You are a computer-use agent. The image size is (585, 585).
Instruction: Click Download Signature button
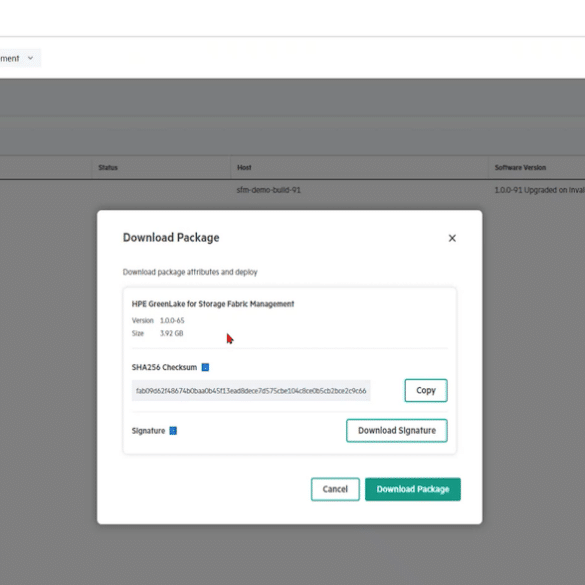pos(397,431)
